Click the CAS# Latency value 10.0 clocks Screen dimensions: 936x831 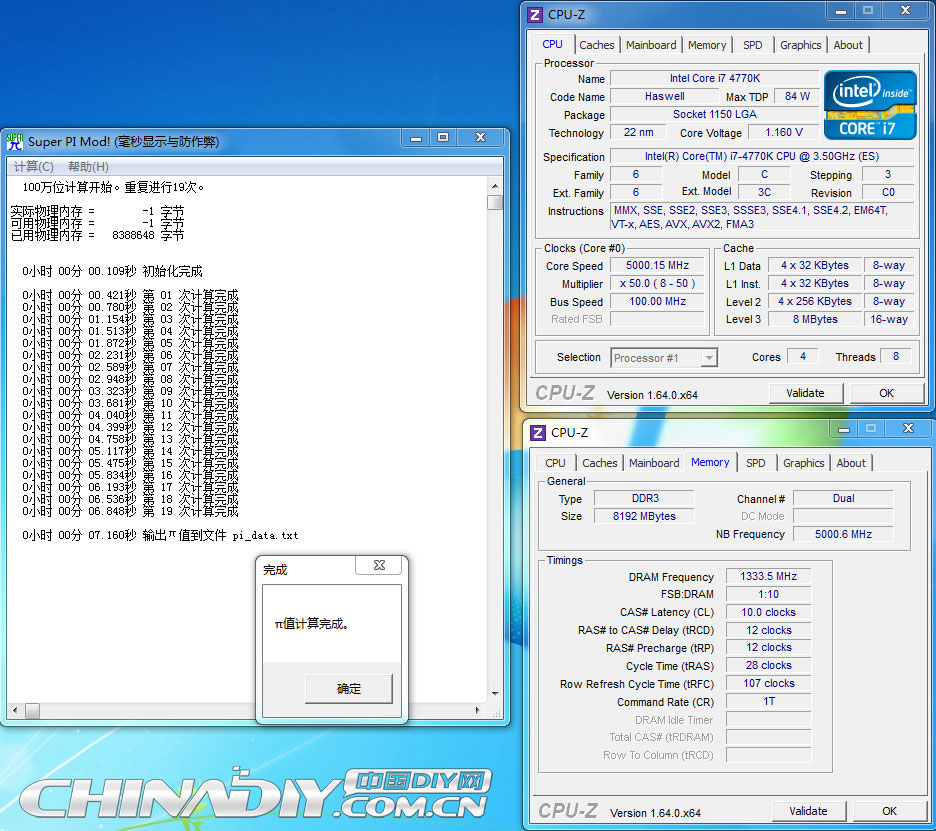click(768, 612)
